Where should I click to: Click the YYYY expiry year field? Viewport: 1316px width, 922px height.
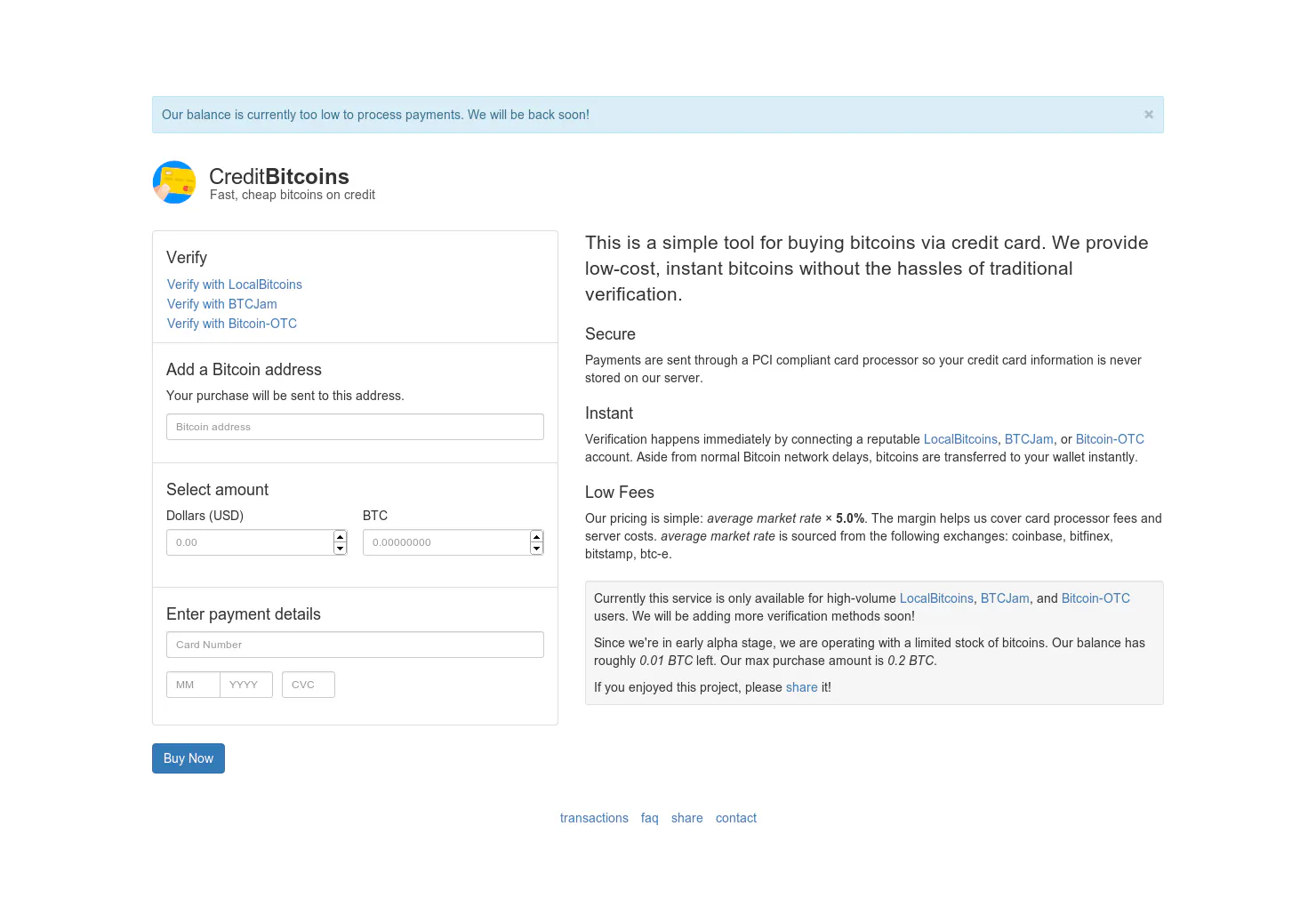click(x=246, y=685)
